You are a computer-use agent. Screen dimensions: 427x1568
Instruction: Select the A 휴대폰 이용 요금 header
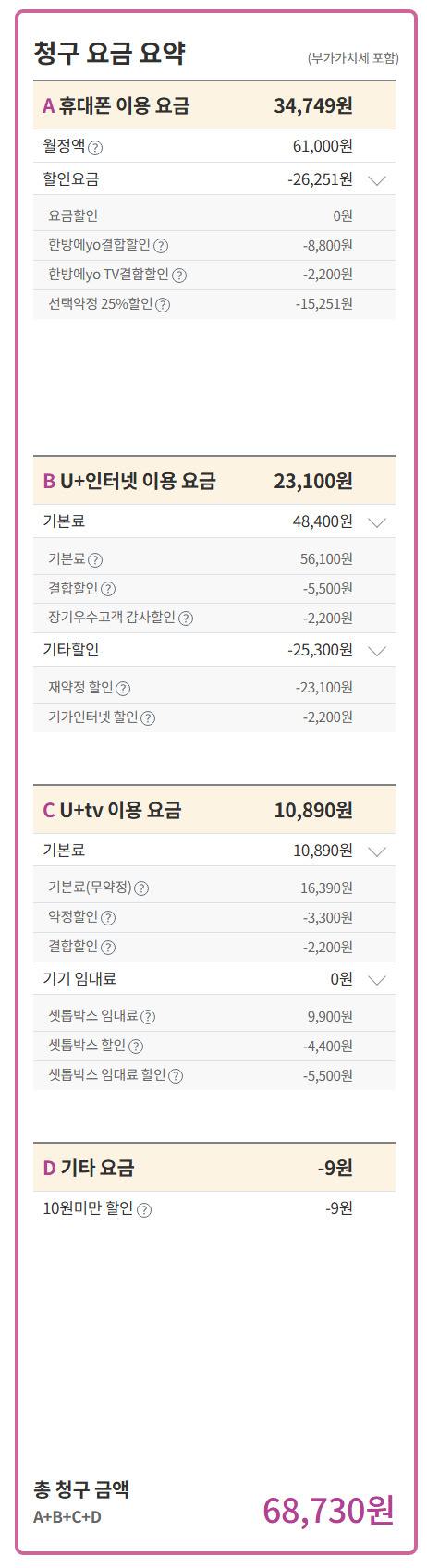pyautogui.click(x=214, y=105)
